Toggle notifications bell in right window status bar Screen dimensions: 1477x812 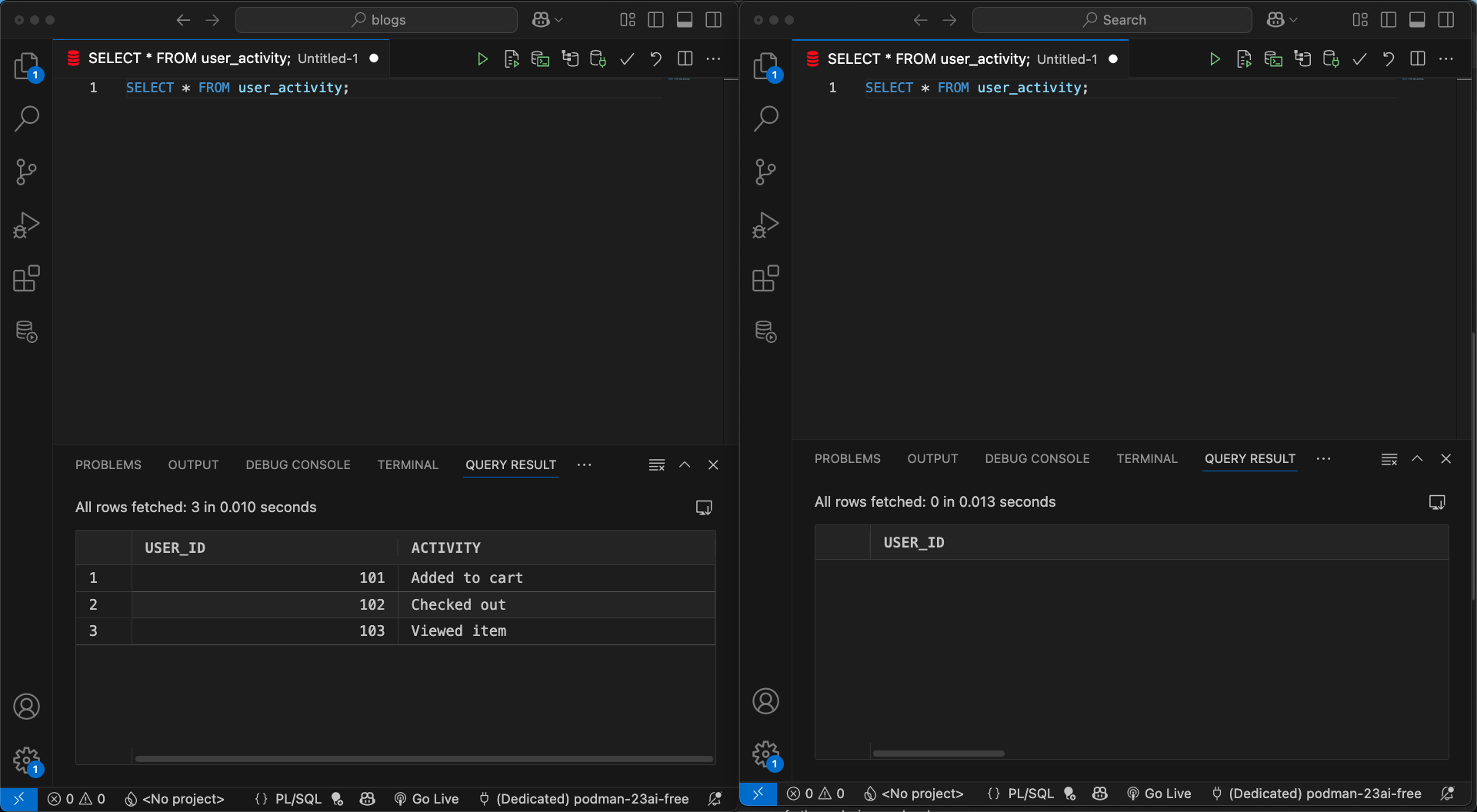pos(1447,794)
